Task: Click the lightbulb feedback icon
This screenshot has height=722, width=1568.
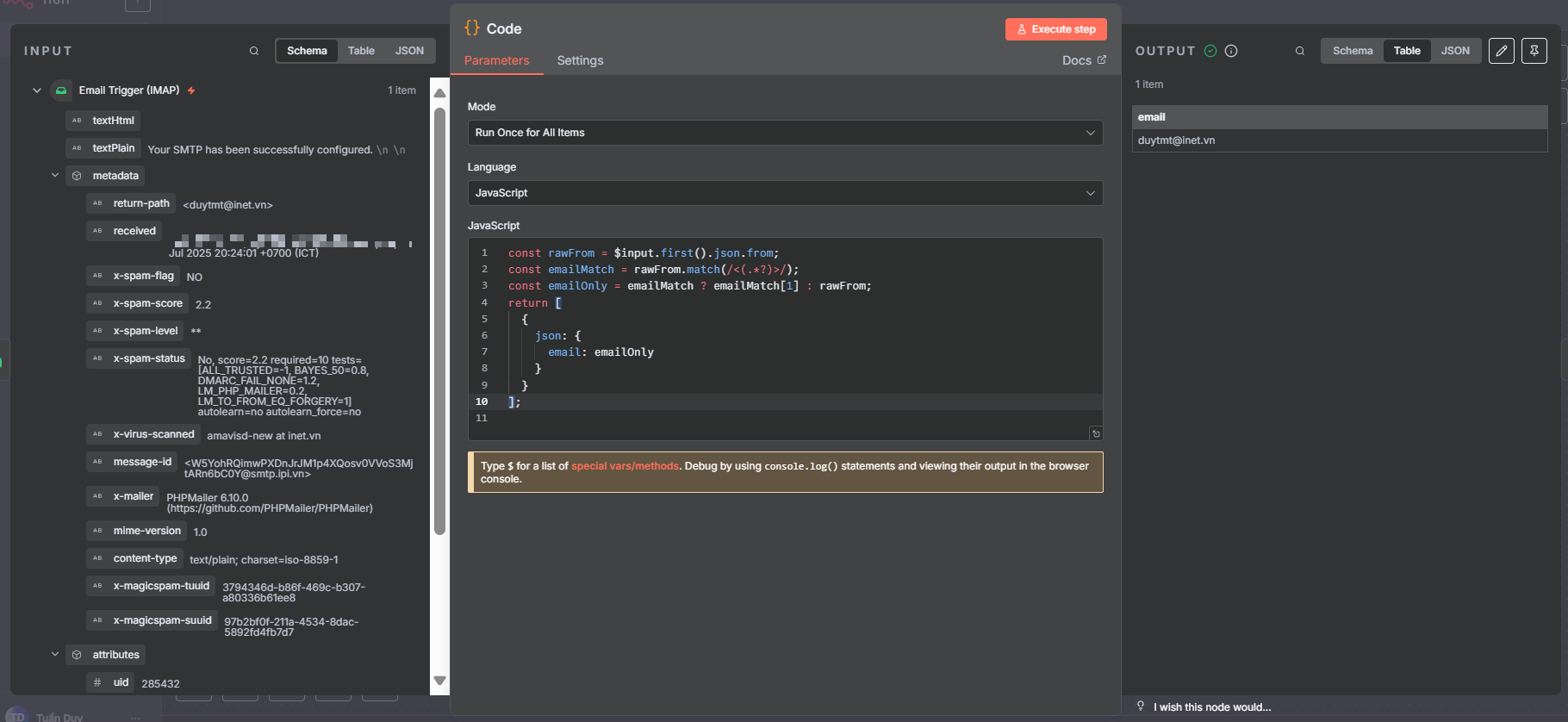Action: pos(1141,706)
